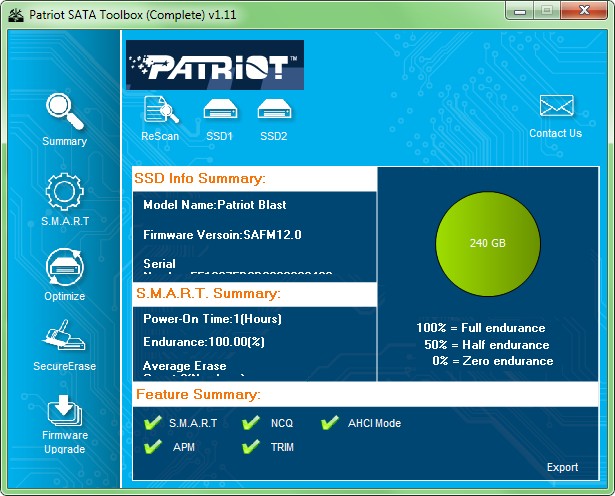Click the Firmware Versoin:SAFM12.0 text
The height and width of the screenshot is (496, 615).
tap(222, 235)
